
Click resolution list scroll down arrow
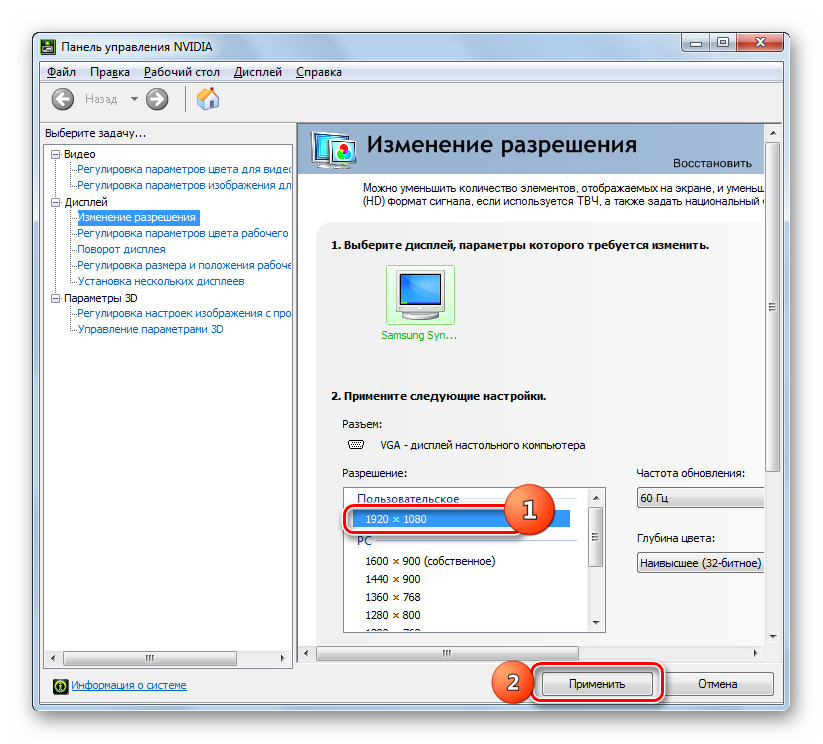point(596,623)
